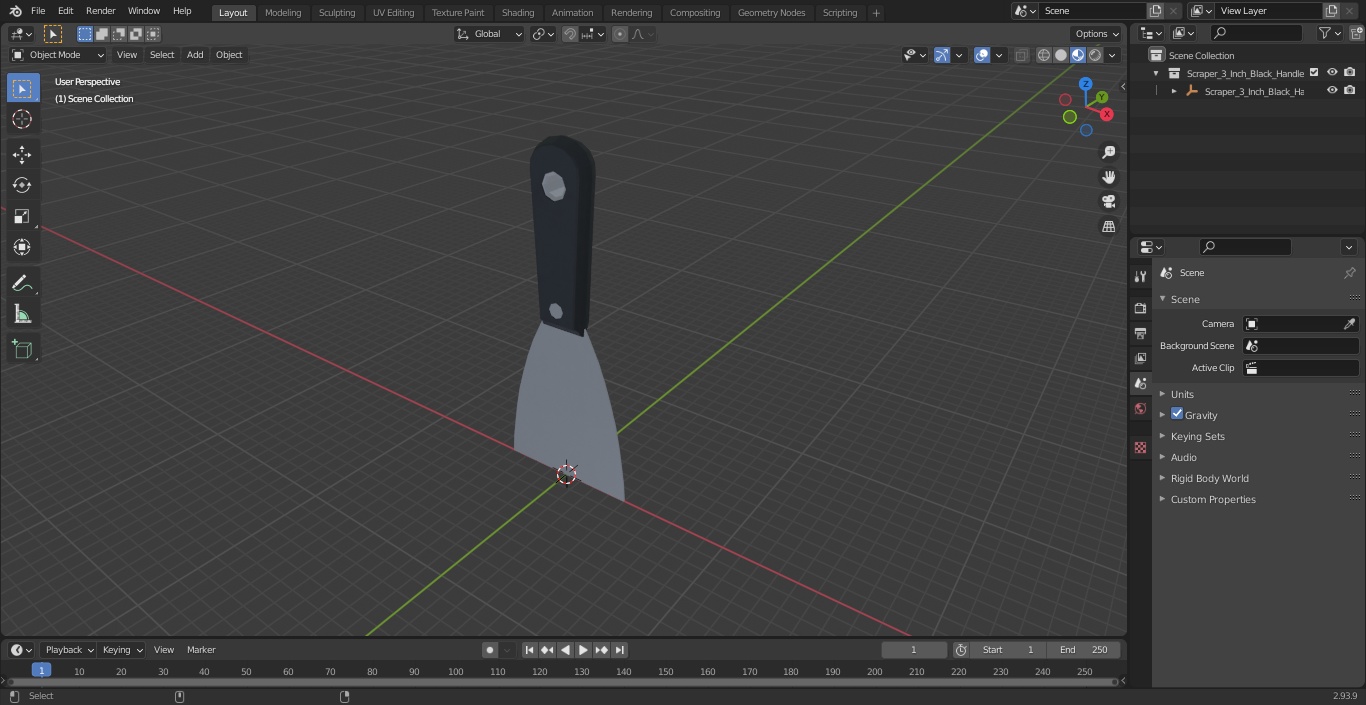Switch to the Sculpting workspace tab
The height and width of the screenshot is (705, 1366).
[337, 13]
